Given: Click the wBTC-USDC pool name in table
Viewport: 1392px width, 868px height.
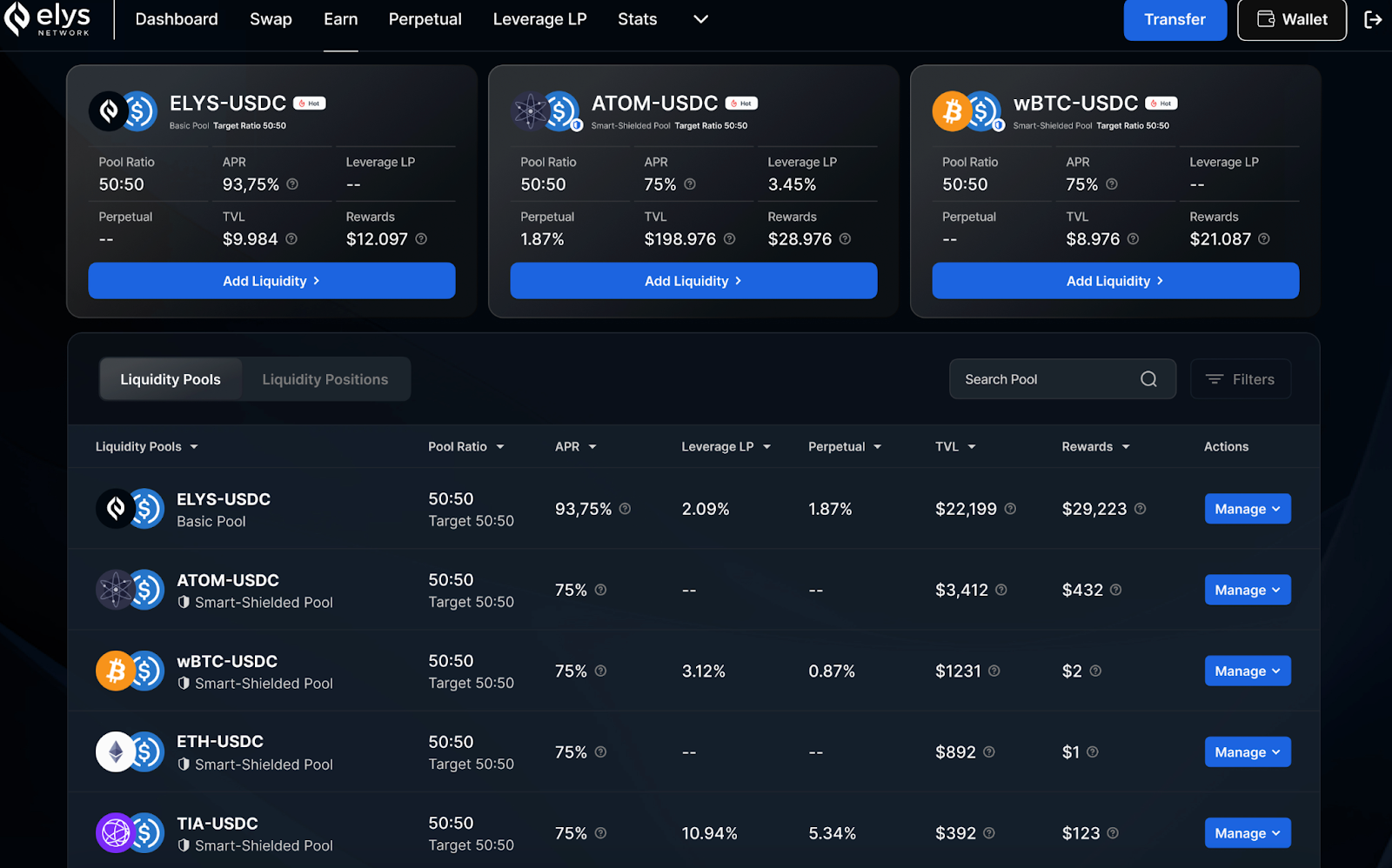Looking at the screenshot, I should (227, 661).
